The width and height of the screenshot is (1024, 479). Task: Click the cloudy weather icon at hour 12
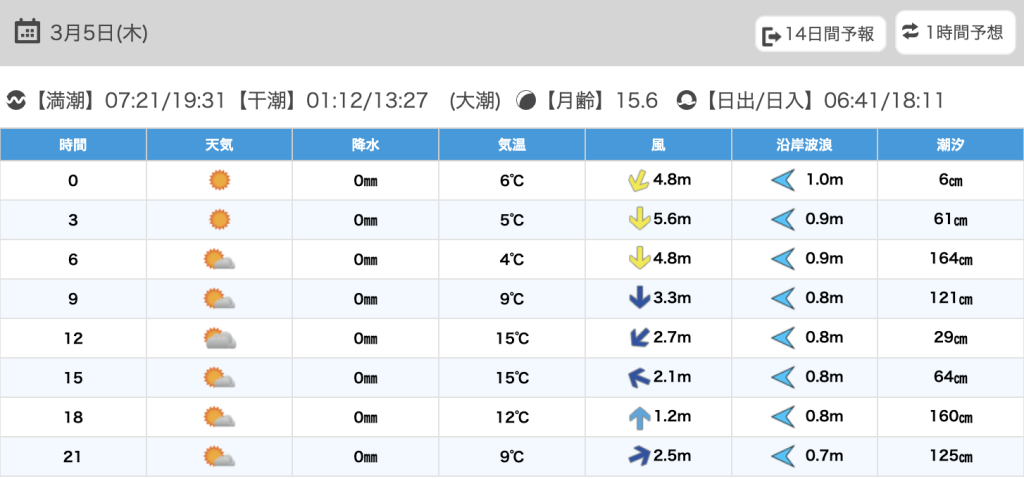(x=219, y=338)
